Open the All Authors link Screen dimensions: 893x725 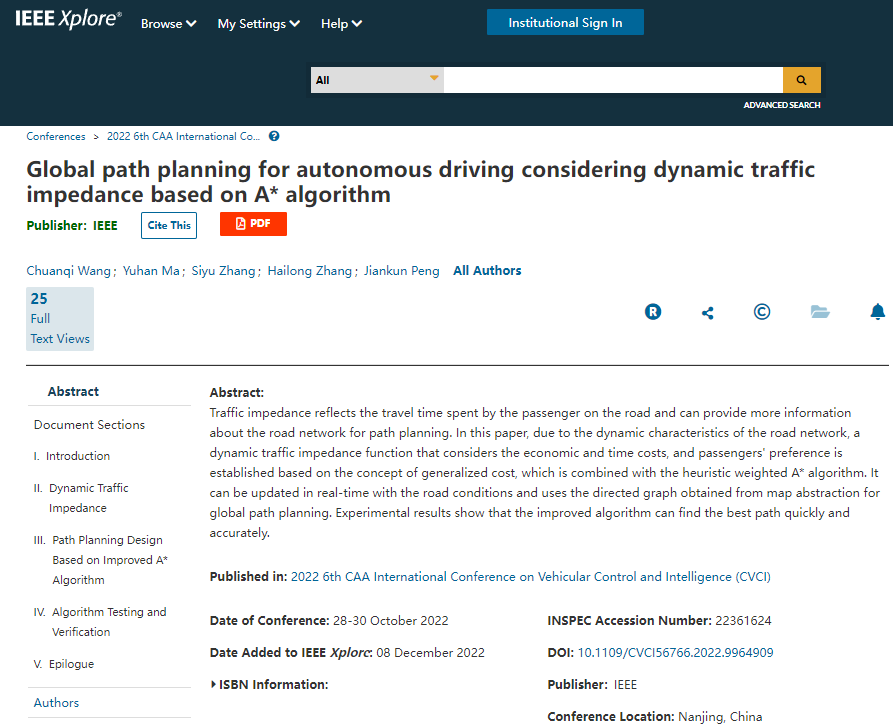(487, 271)
